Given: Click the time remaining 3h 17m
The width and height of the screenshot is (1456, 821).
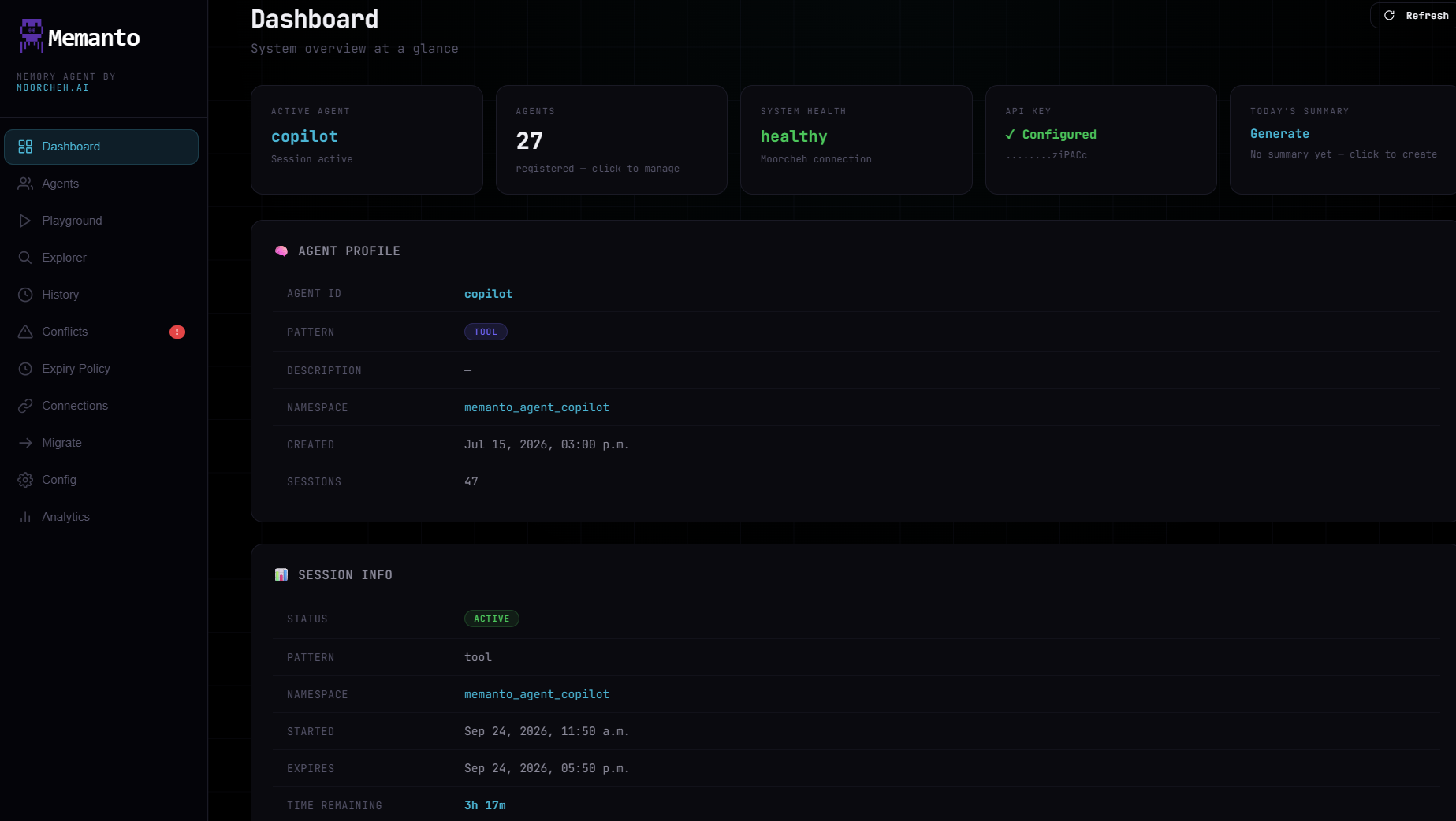Looking at the screenshot, I should tap(485, 805).
